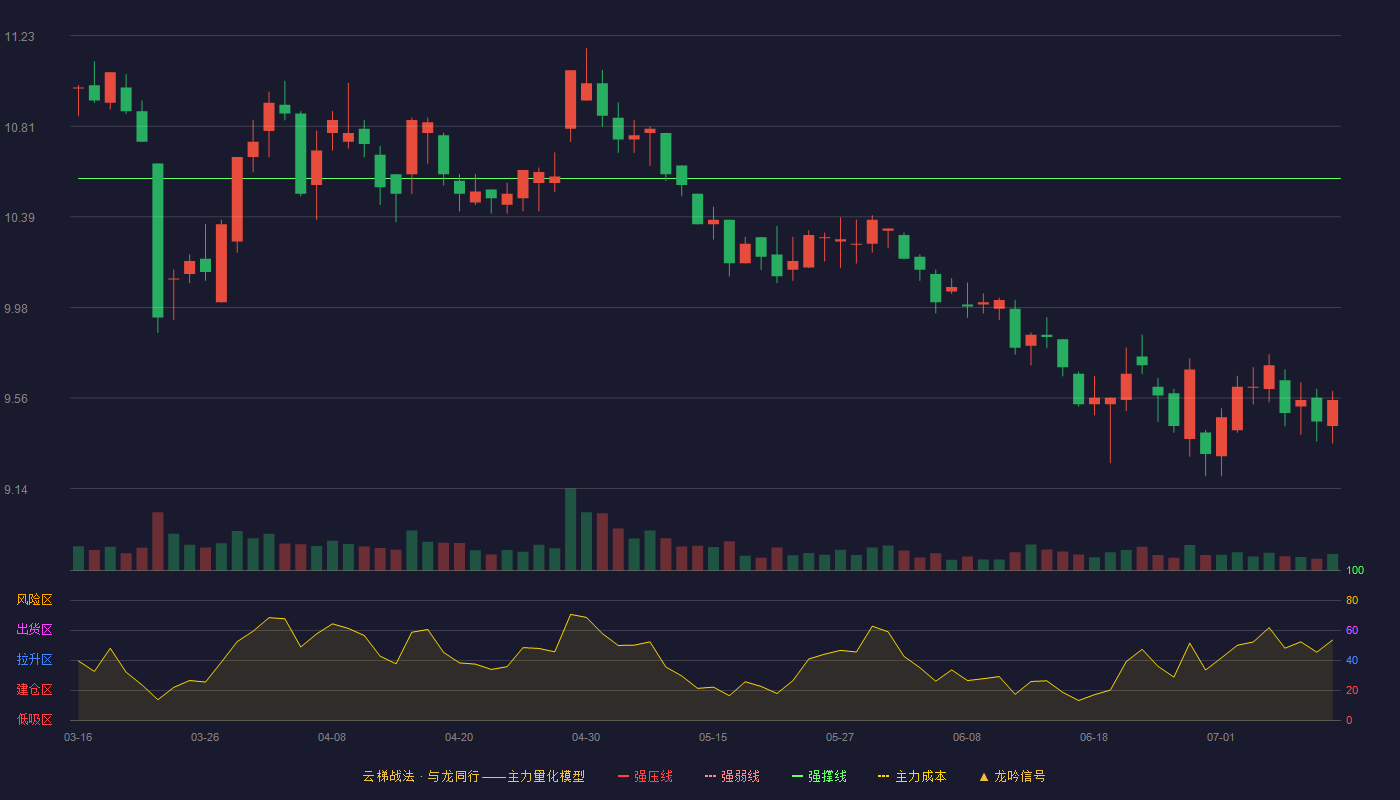Click the 04-20 date label
Screen dimensions: 1400x800
point(459,737)
